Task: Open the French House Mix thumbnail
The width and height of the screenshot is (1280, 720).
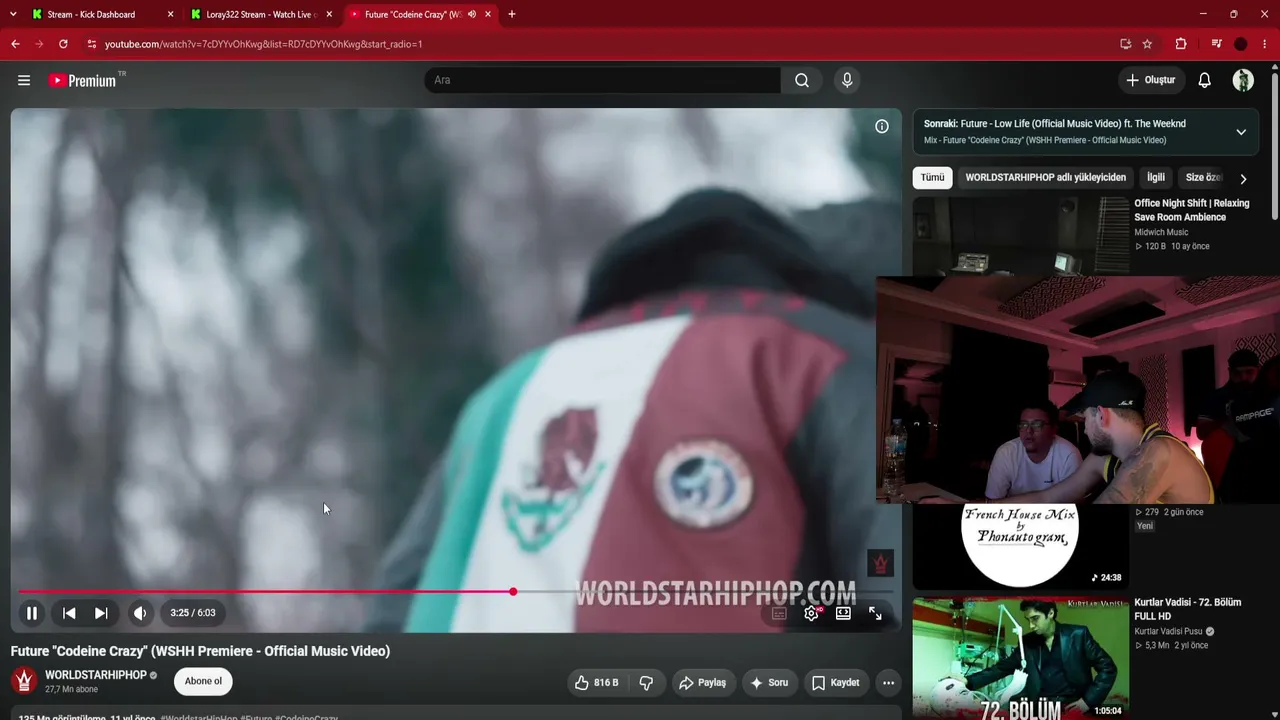Action: coord(1021,547)
